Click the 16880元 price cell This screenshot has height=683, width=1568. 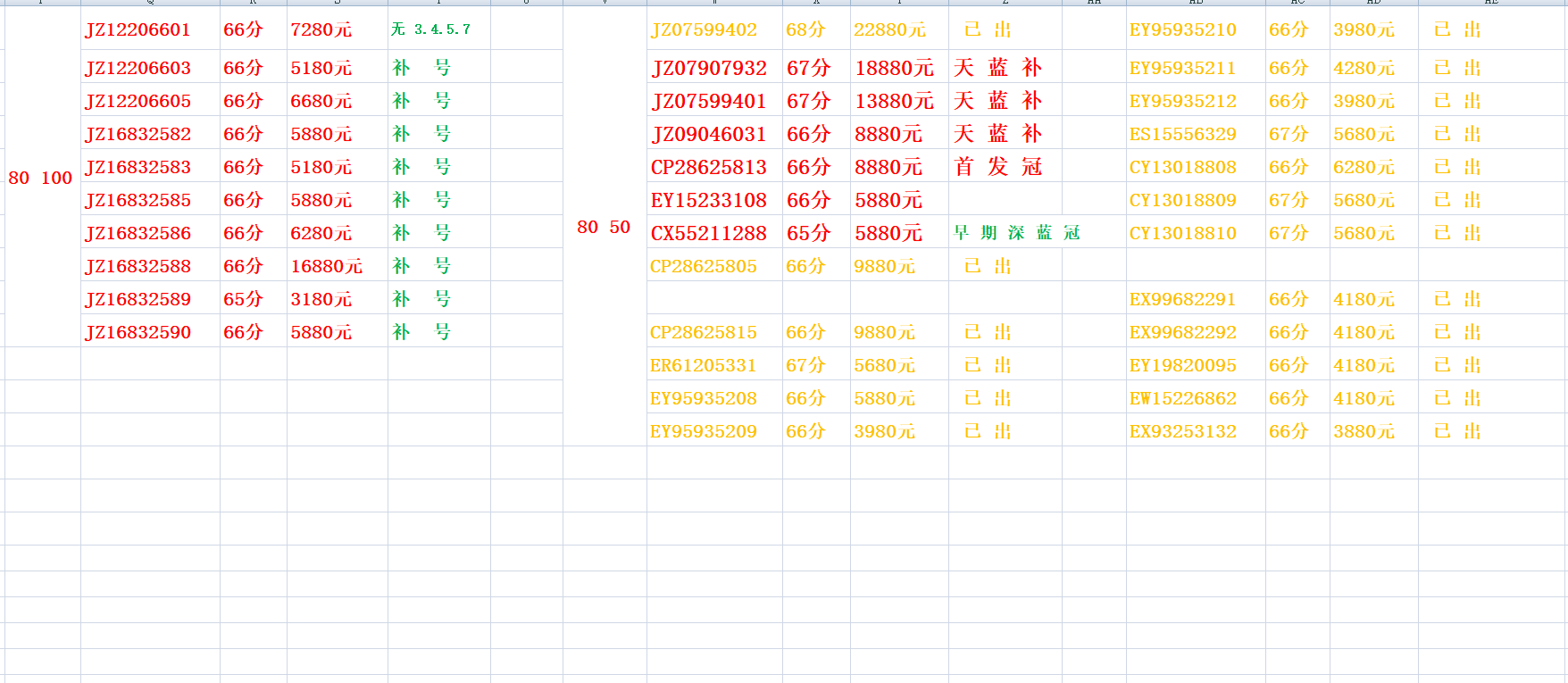[327, 266]
